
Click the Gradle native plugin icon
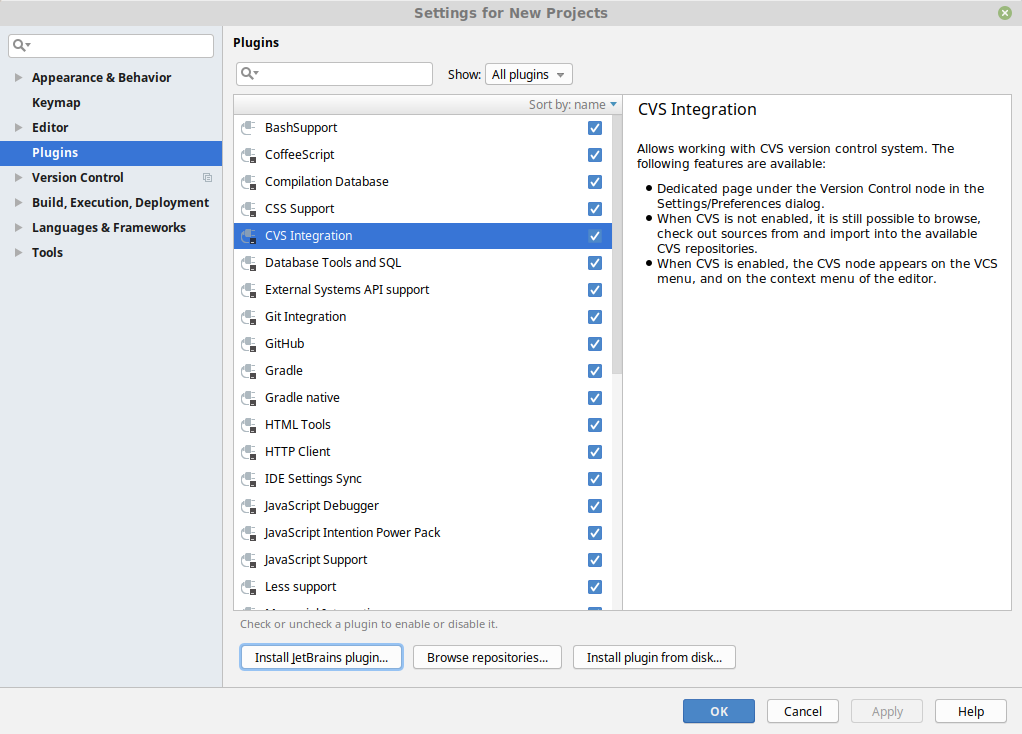coord(248,398)
